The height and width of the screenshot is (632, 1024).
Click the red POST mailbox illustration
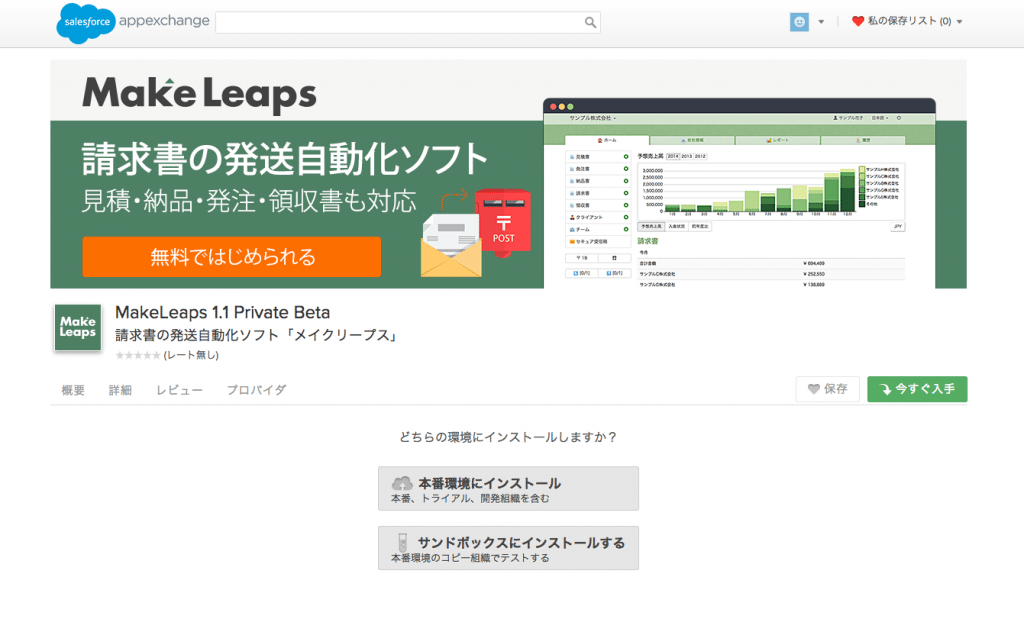(503, 223)
